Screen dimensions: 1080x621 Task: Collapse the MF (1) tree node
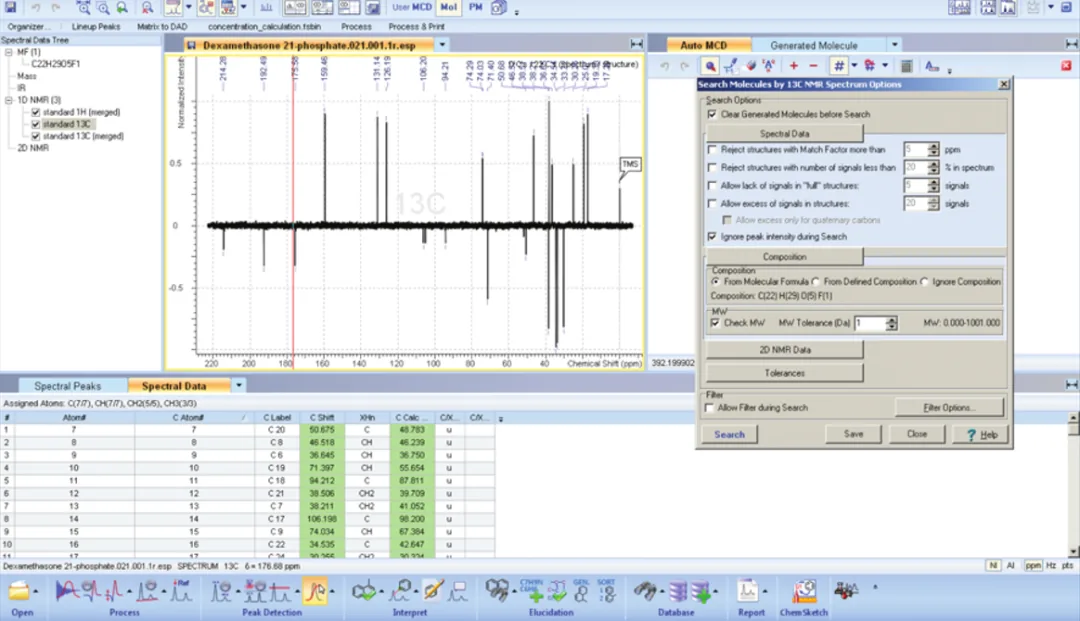pos(9,52)
